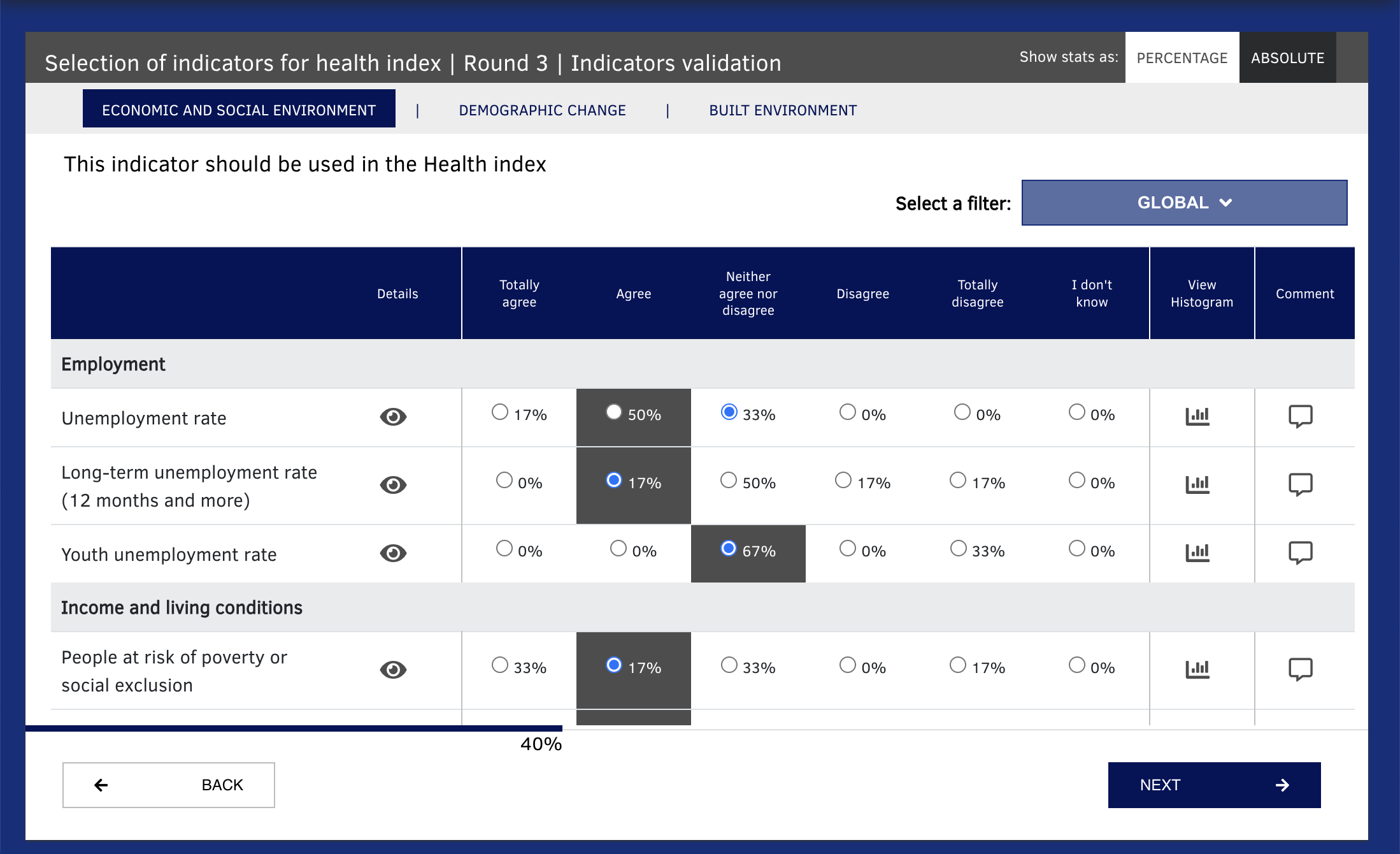Choose I don't know for poverty risk row
1400x854 pixels.
pyautogui.click(x=1077, y=665)
